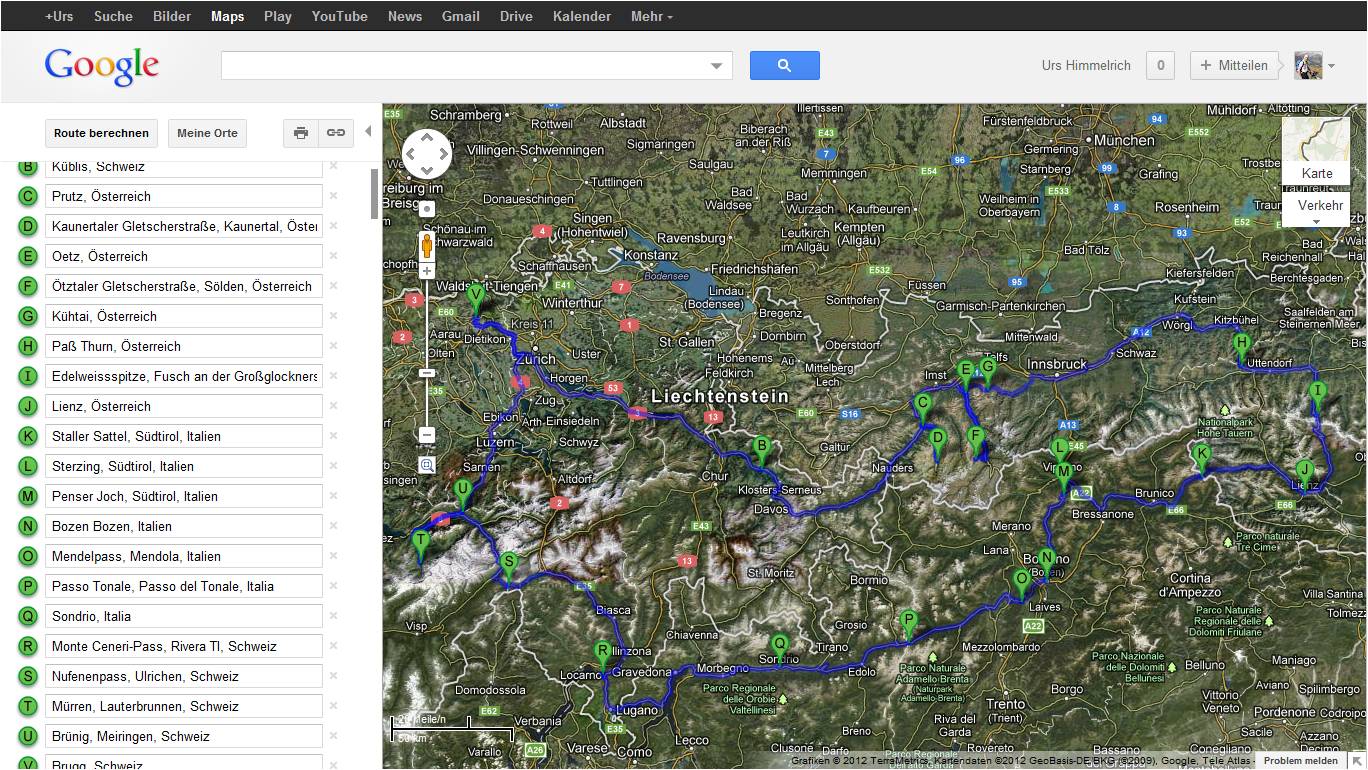Screen dimensions: 1368x770
Task: Open Drive from the top bar
Action: click(x=516, y=16)
